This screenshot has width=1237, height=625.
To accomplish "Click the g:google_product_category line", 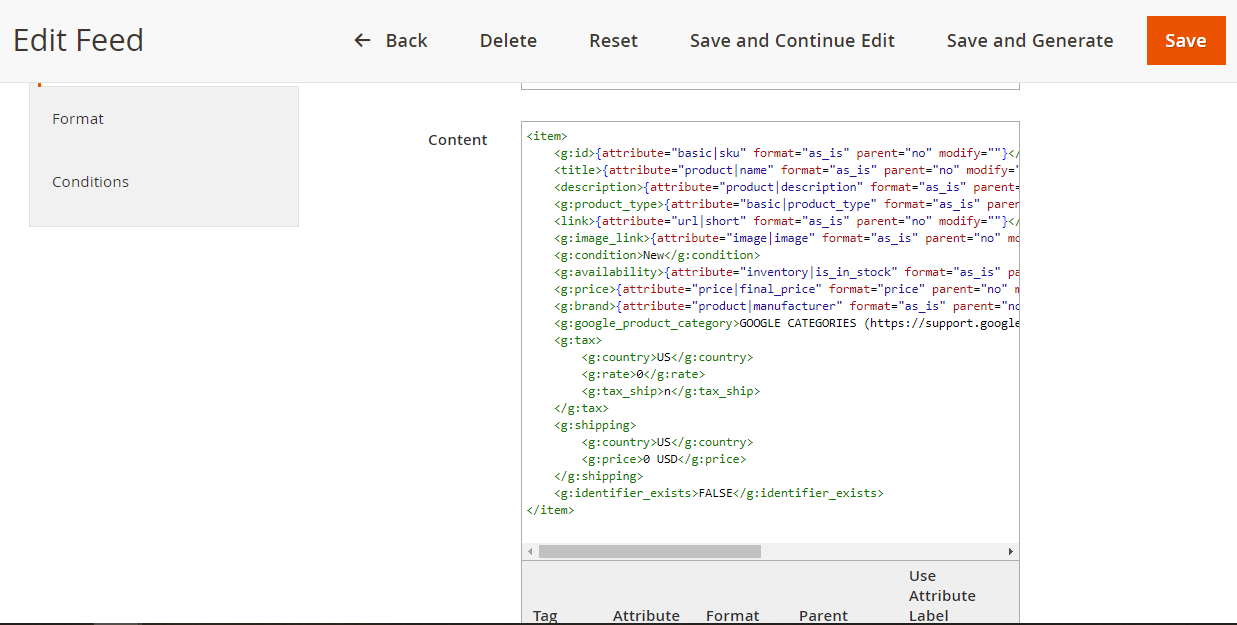I will point(780,323).
